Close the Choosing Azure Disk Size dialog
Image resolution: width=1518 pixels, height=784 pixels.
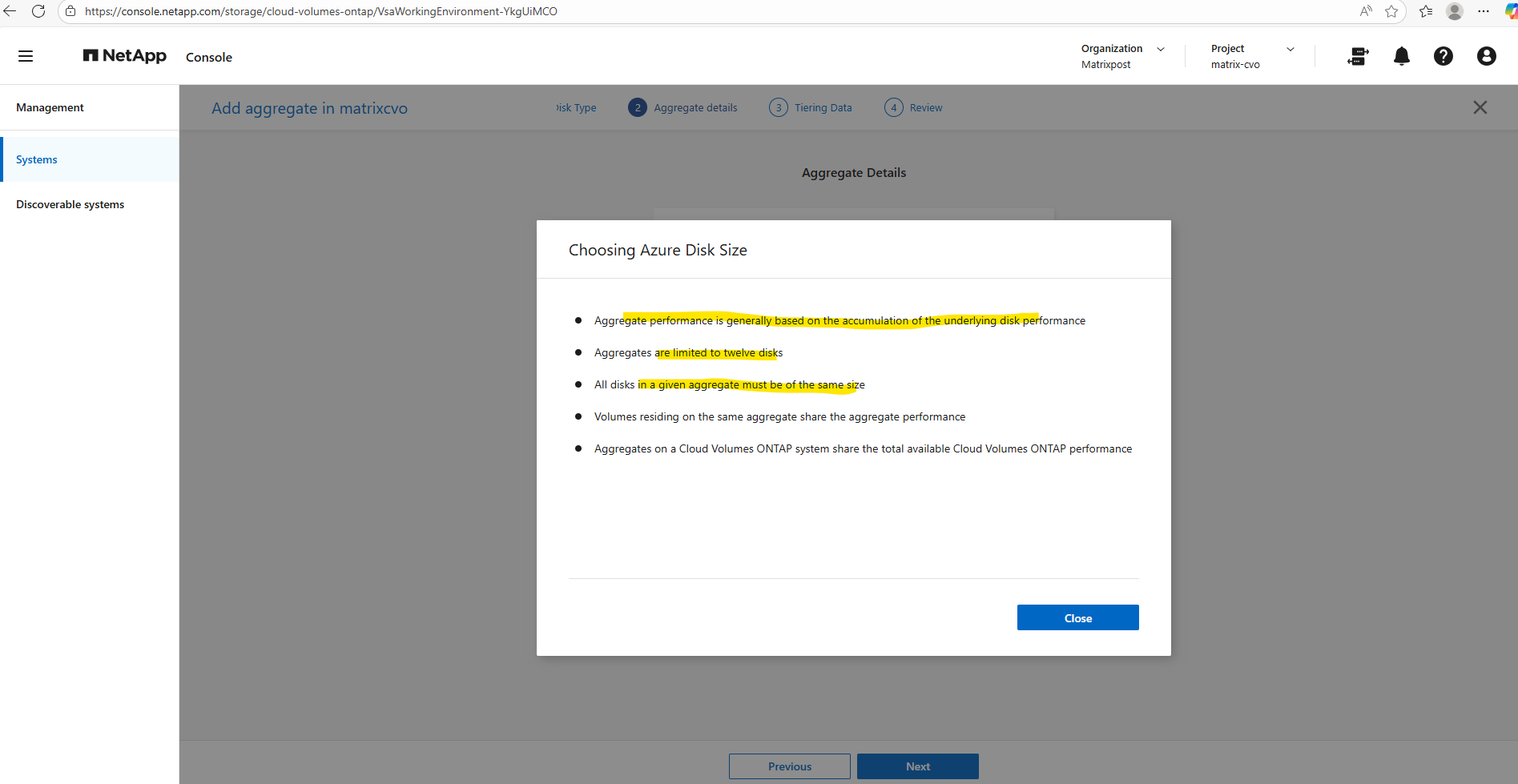(x=1078, y=617)
